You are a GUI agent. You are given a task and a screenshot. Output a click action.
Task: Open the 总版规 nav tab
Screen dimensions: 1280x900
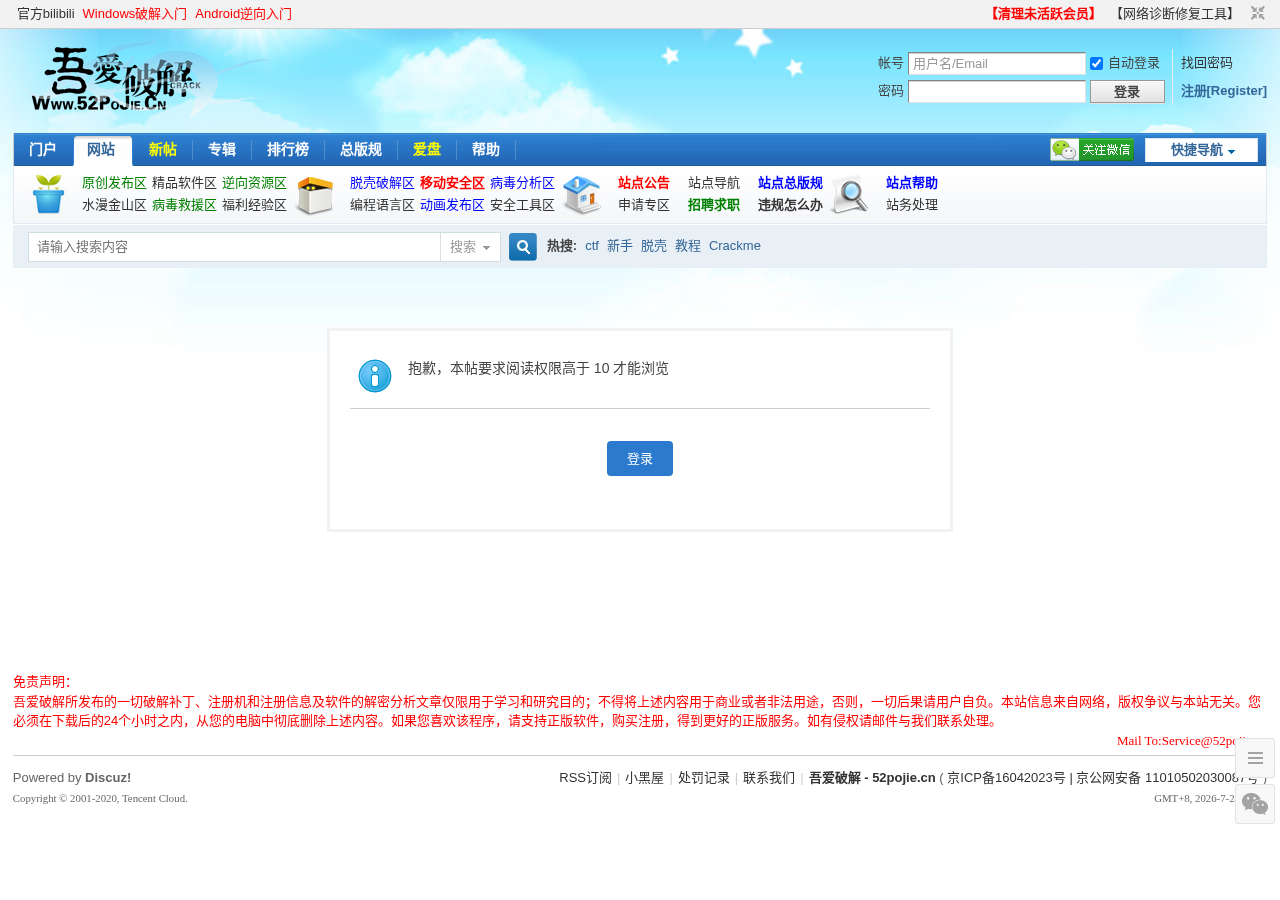(x=361, y=150)
